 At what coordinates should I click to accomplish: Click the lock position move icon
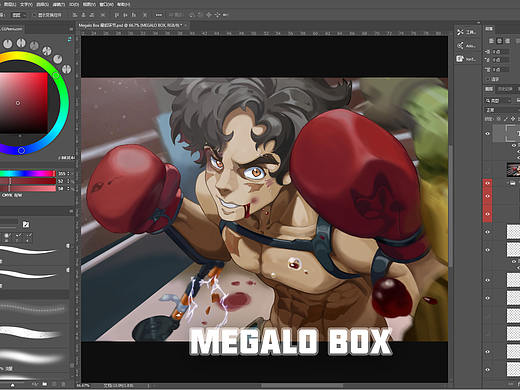click(513, 119)
